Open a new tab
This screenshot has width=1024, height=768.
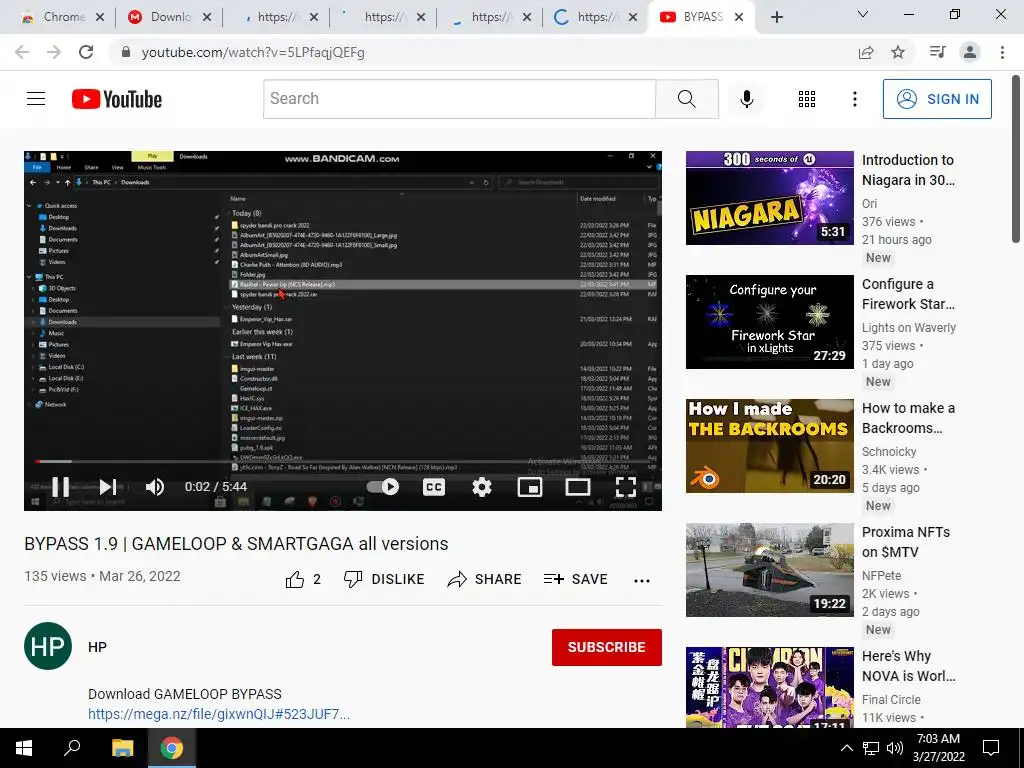point(776,17)
